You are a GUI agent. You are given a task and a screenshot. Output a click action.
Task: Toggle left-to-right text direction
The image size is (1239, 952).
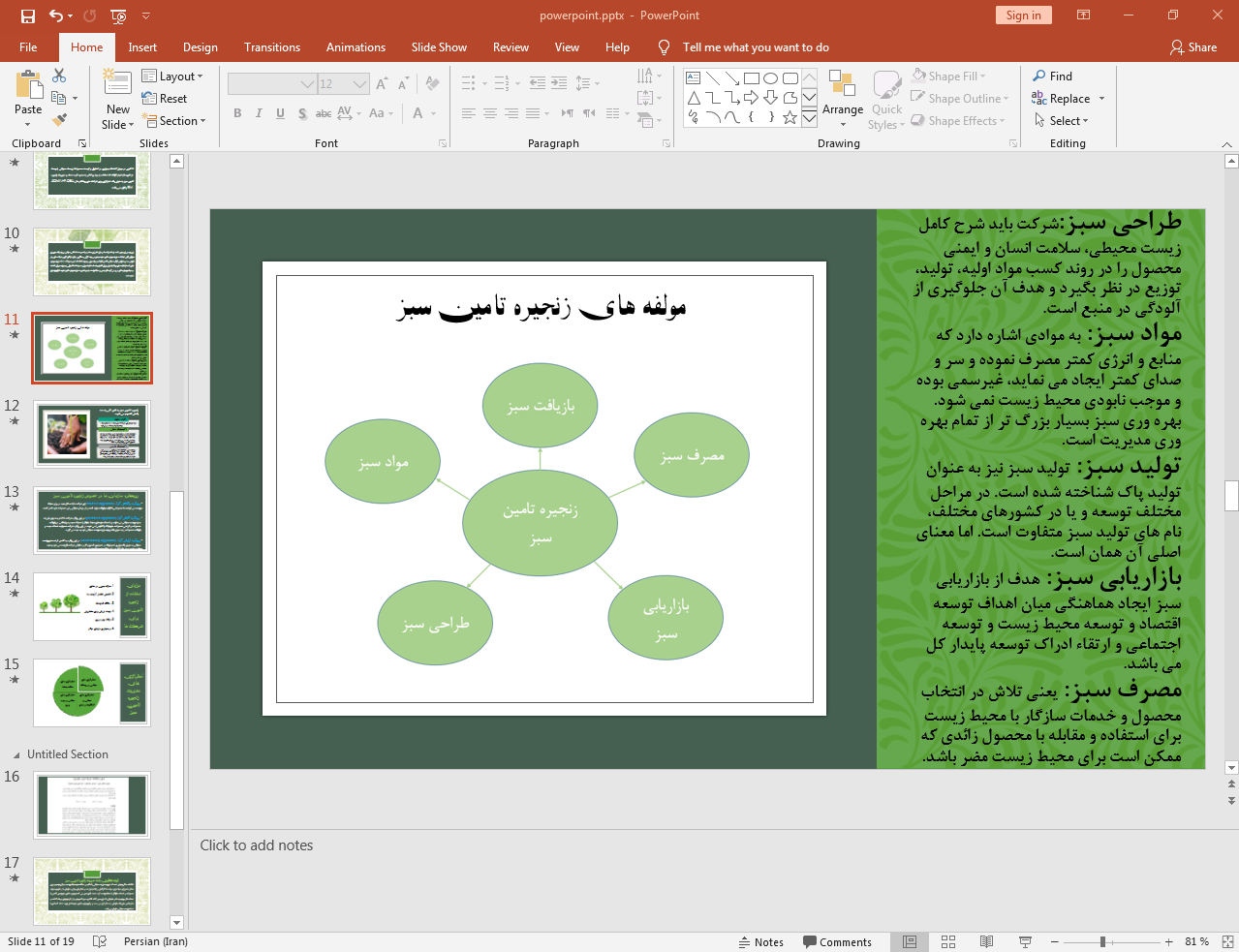tap(568, 113)
